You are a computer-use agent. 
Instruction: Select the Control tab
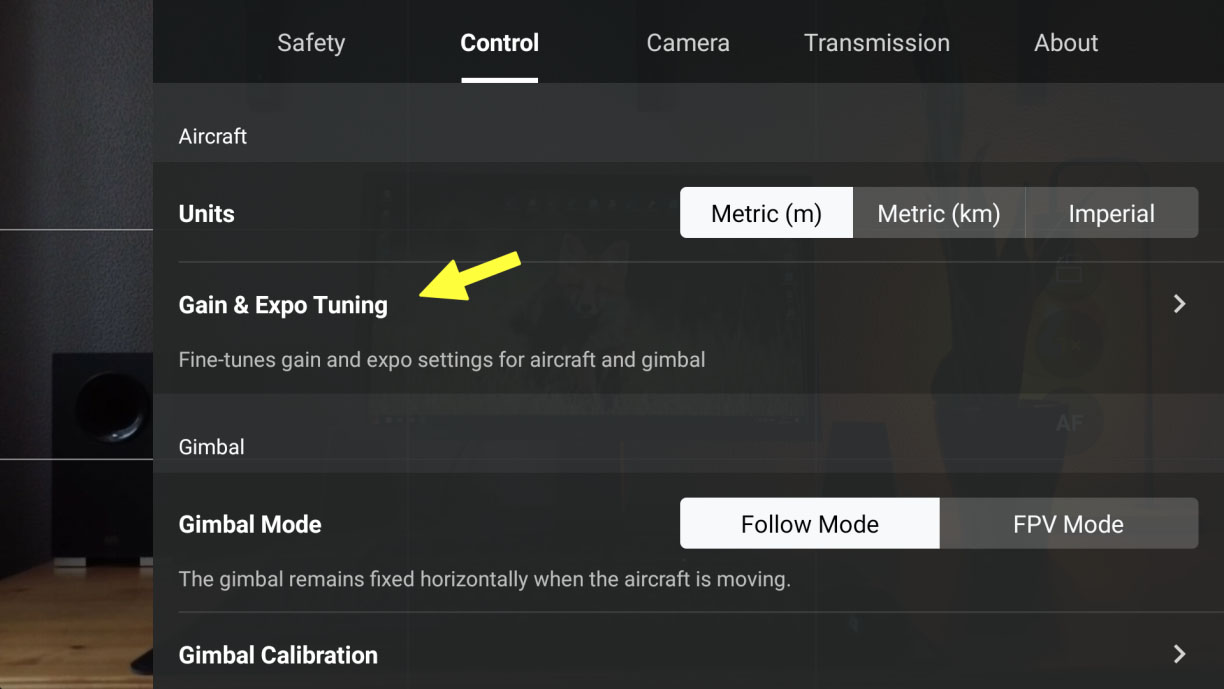click(499, 43)
